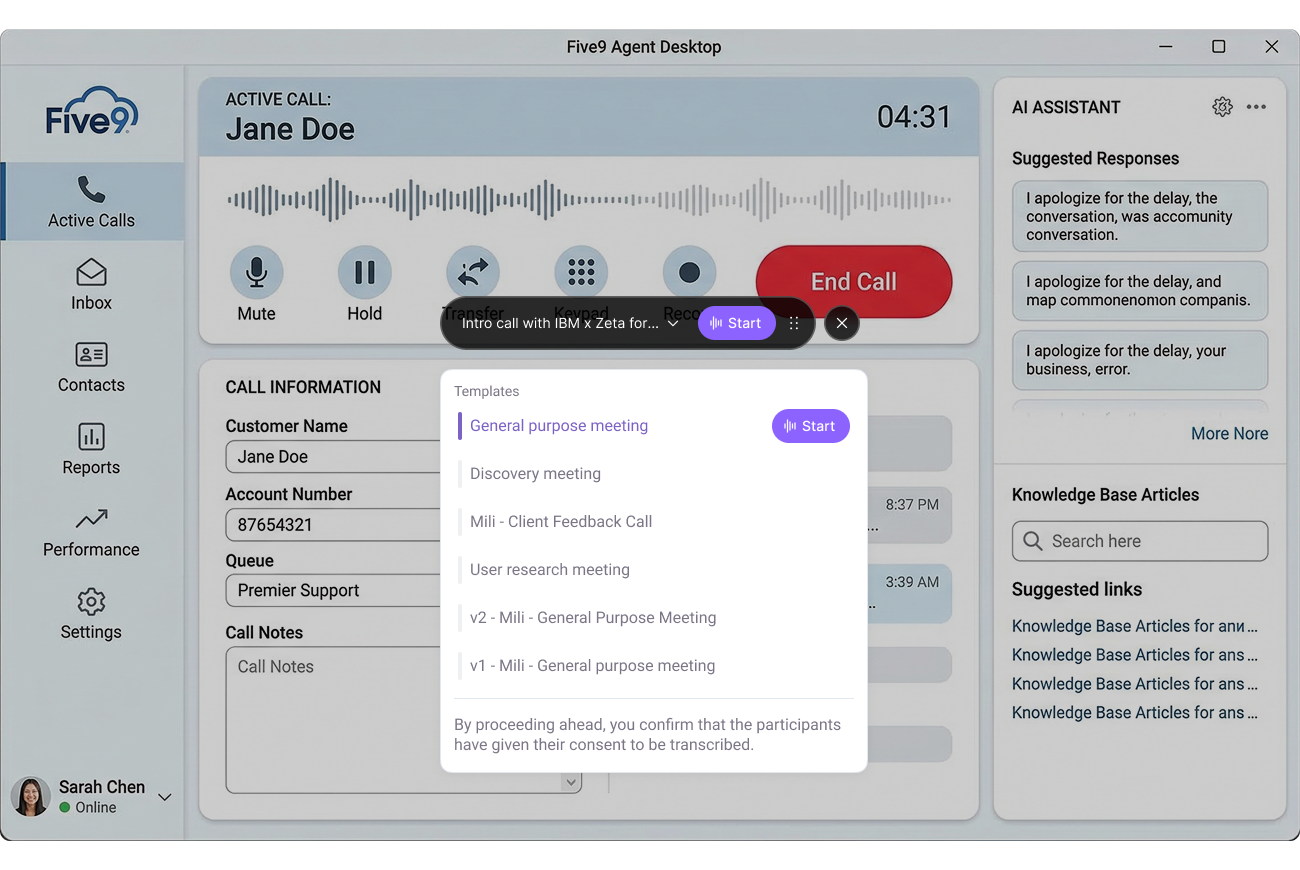Viewport: 1300px width, 870px height.
Task: Open the third suggested Knowledge Base link
Action: (1135, 684)
